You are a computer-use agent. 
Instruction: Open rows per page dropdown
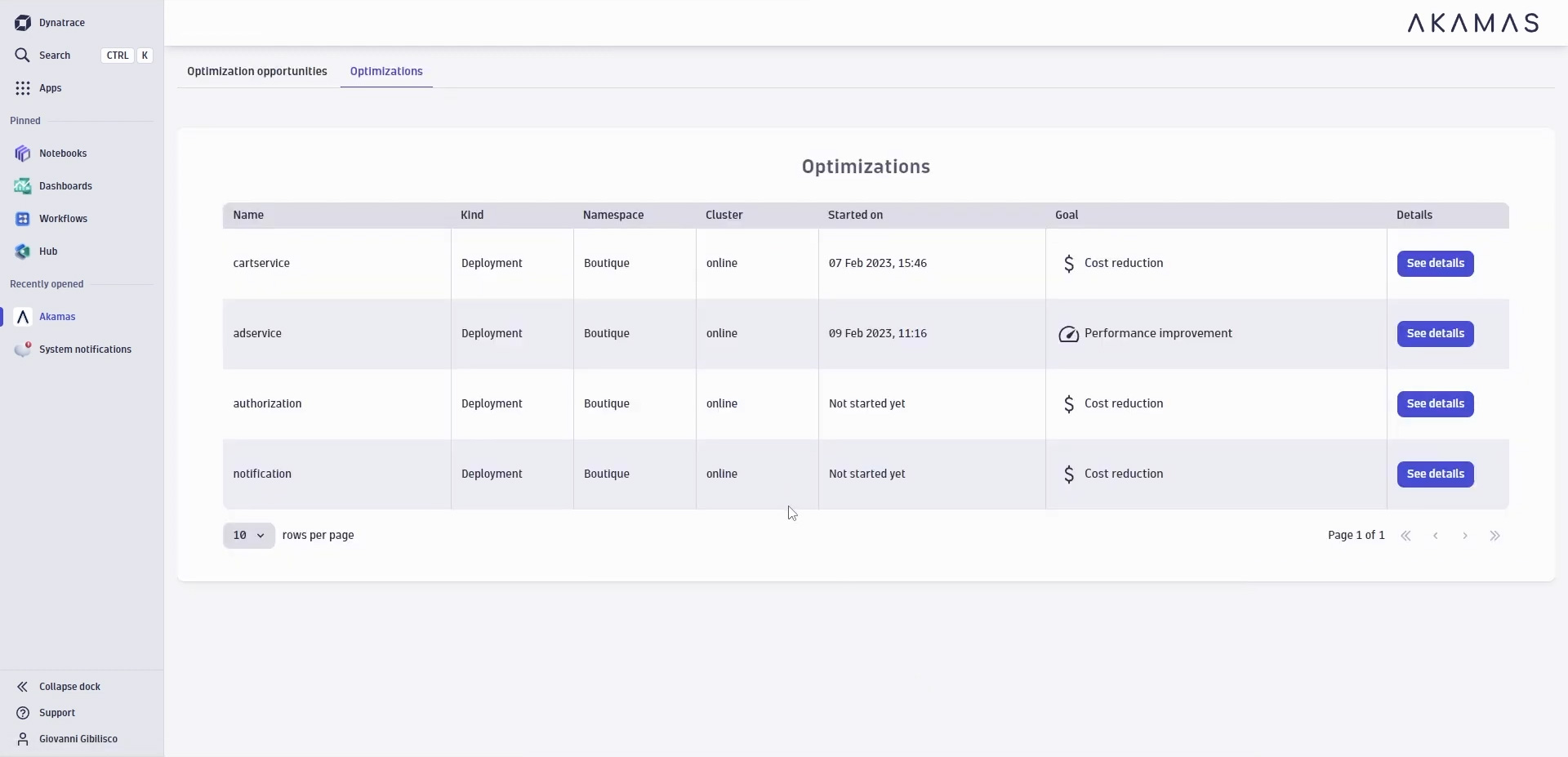click(x=248, y=535)
